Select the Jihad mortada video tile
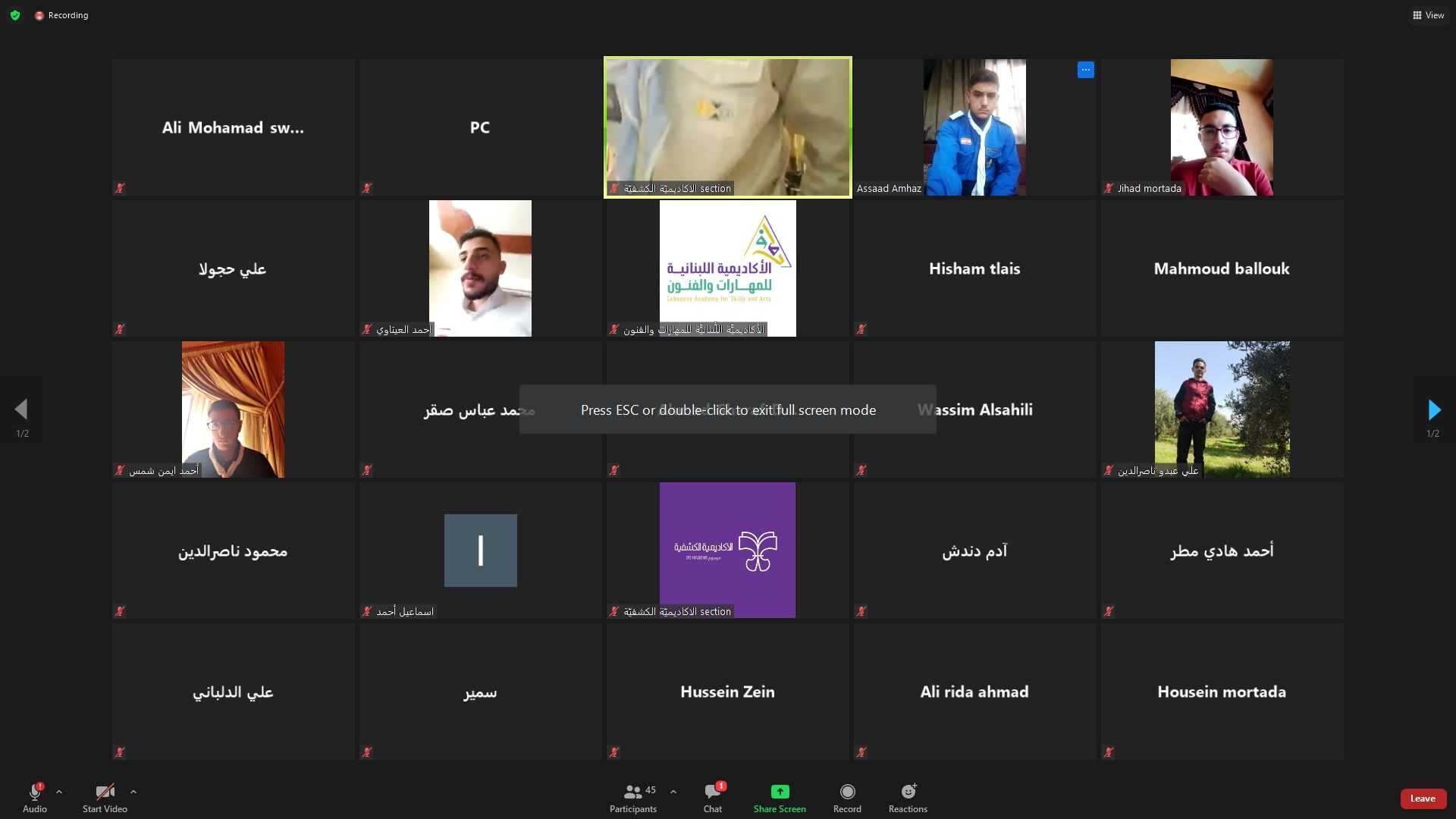Image resolution: width=1456 pixels, height=819 pixels. 1222,127
